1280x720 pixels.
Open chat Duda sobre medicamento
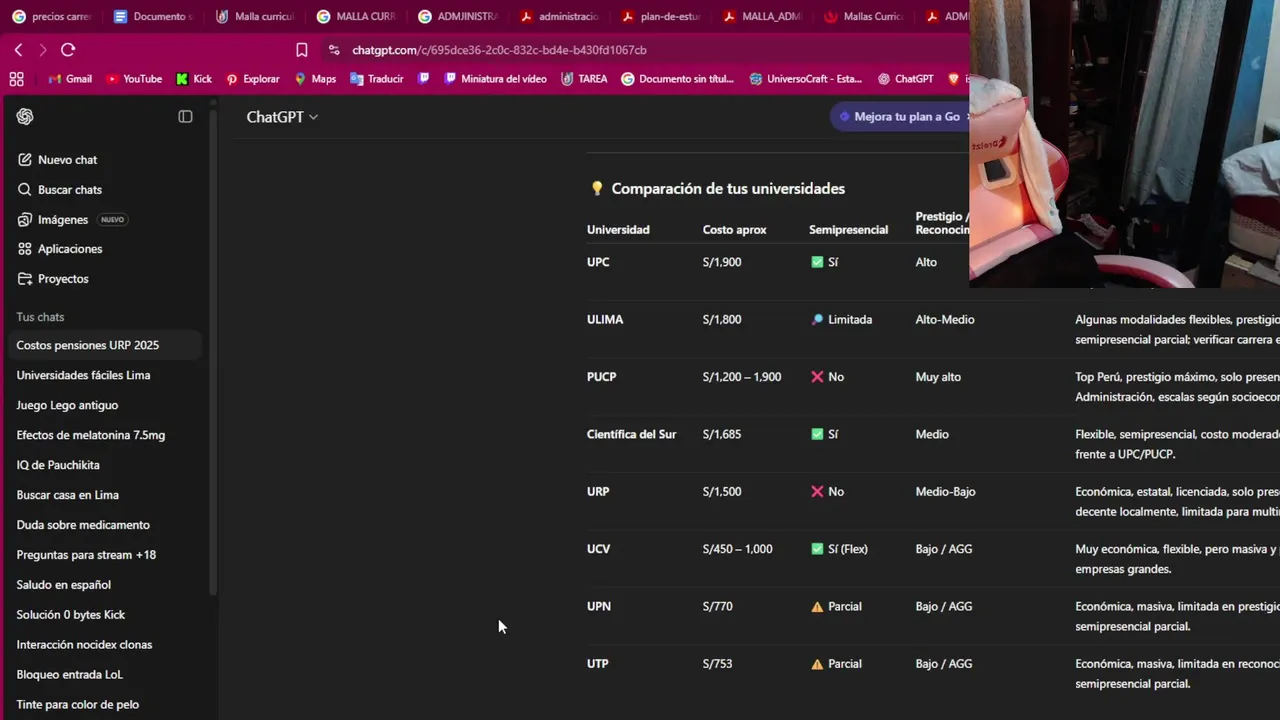tap(105, 525)
